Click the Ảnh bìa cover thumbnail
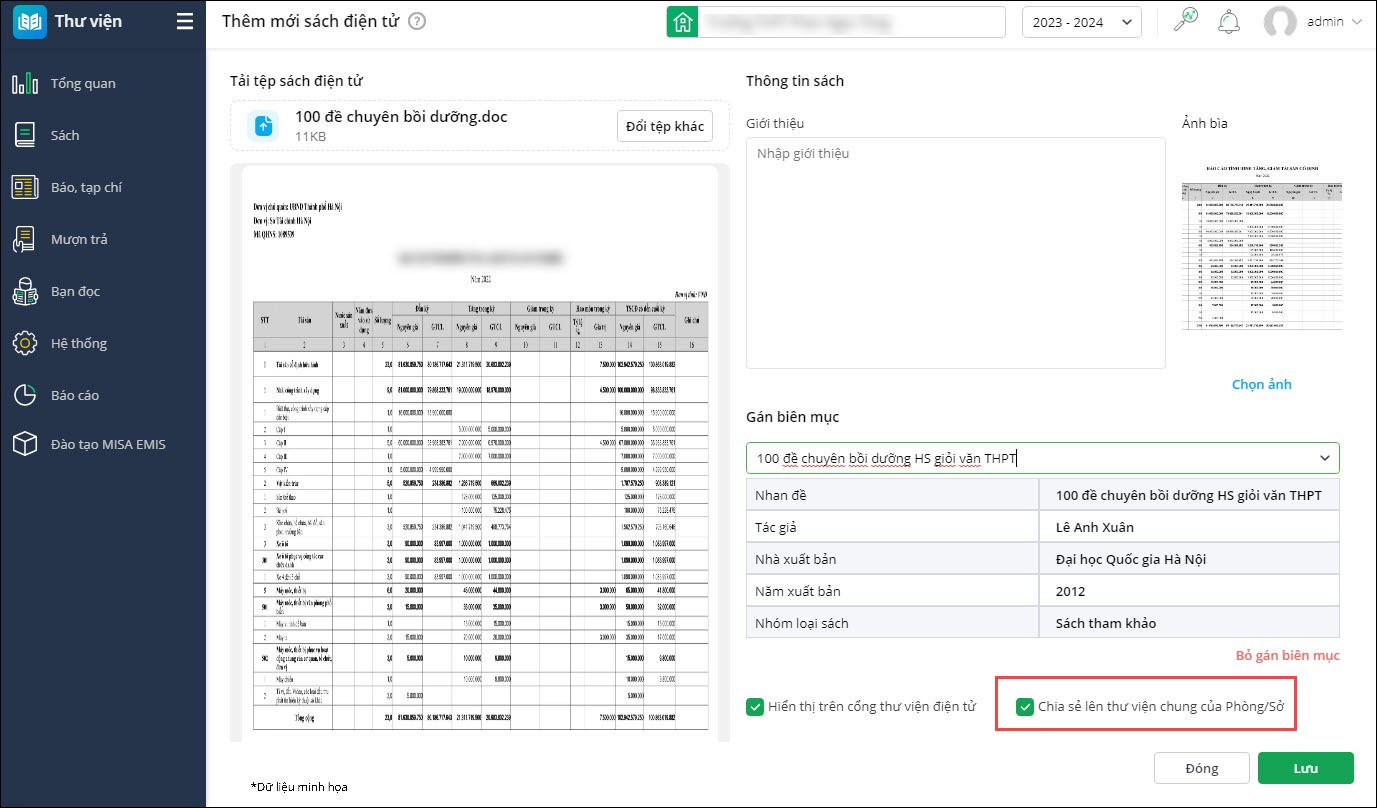The width and height of the screenshot is (1377, 808). pyautogui.click(x=1261, y=257)
